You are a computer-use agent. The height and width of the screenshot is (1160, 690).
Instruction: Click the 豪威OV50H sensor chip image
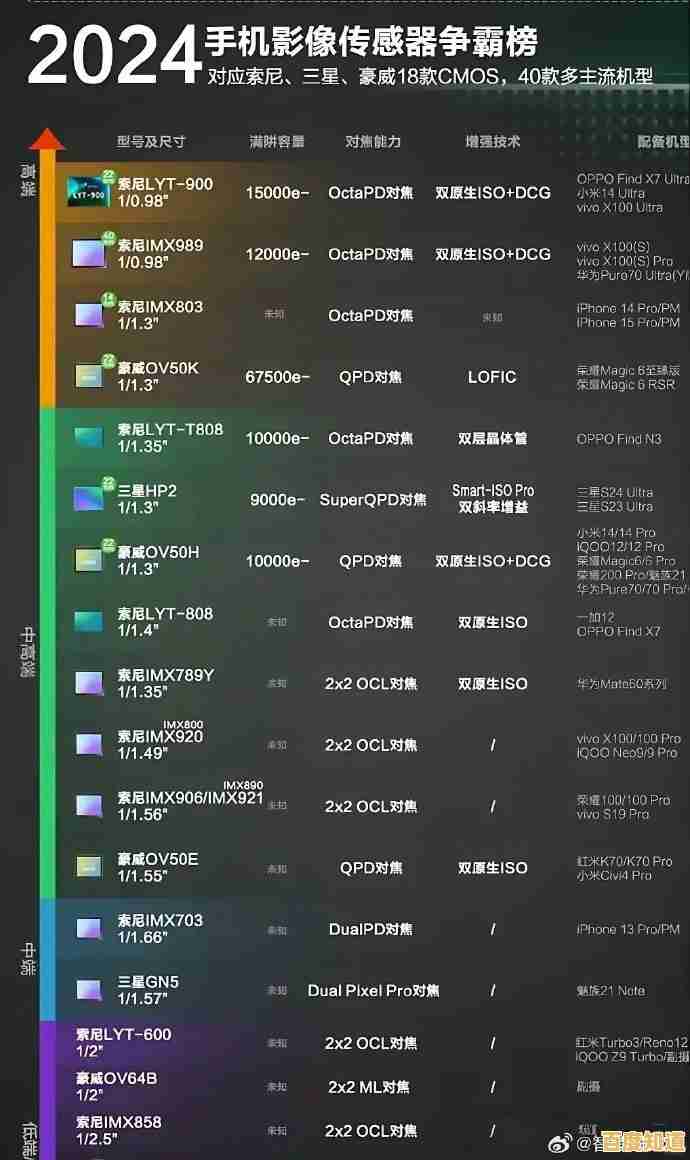tap(89, 559)
